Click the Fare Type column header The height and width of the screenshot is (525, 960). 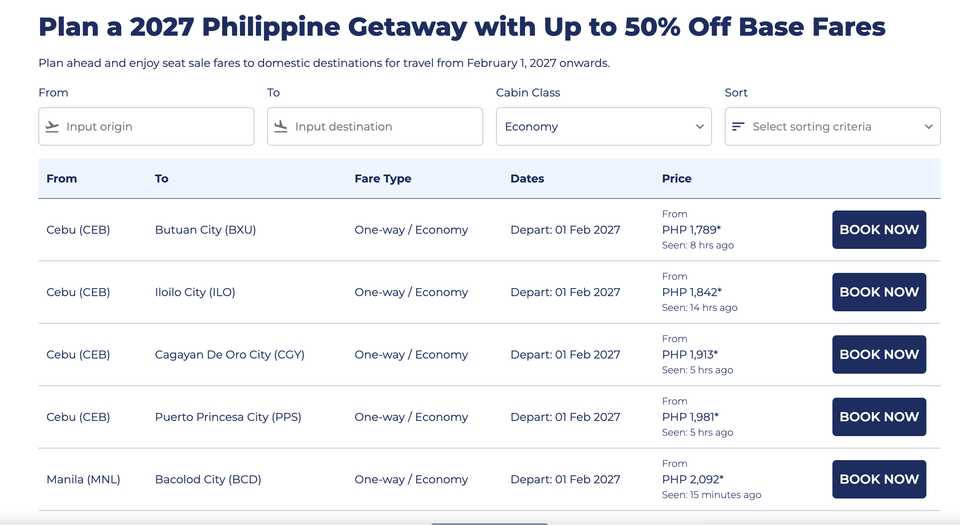coord(383,179)
